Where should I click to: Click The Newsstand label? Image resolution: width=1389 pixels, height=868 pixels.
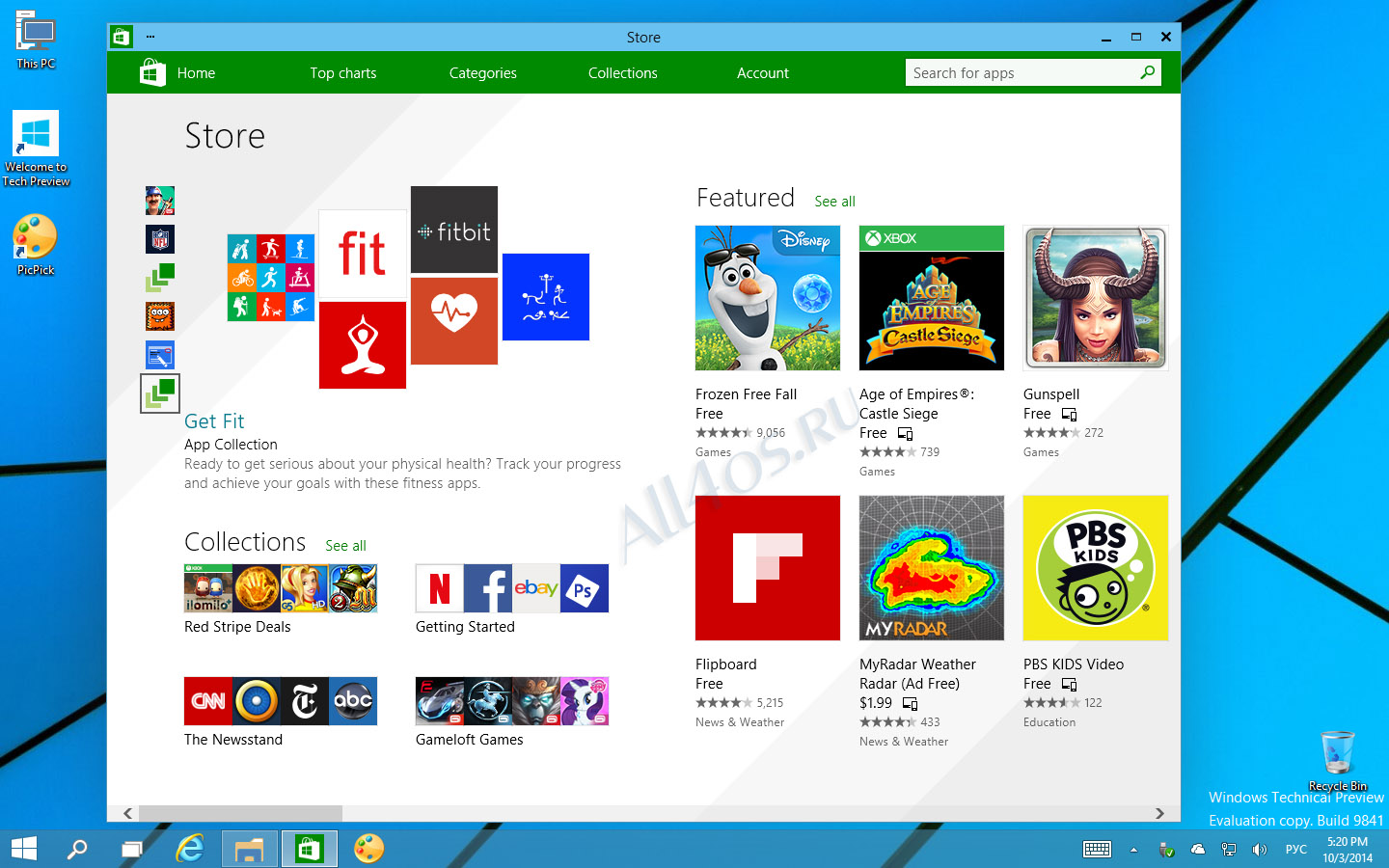233,740
